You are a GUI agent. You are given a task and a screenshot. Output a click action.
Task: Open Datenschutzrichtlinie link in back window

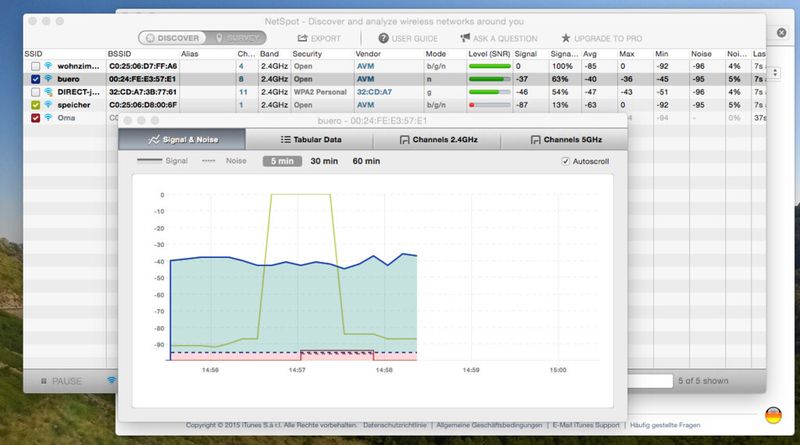coord(394,425)
